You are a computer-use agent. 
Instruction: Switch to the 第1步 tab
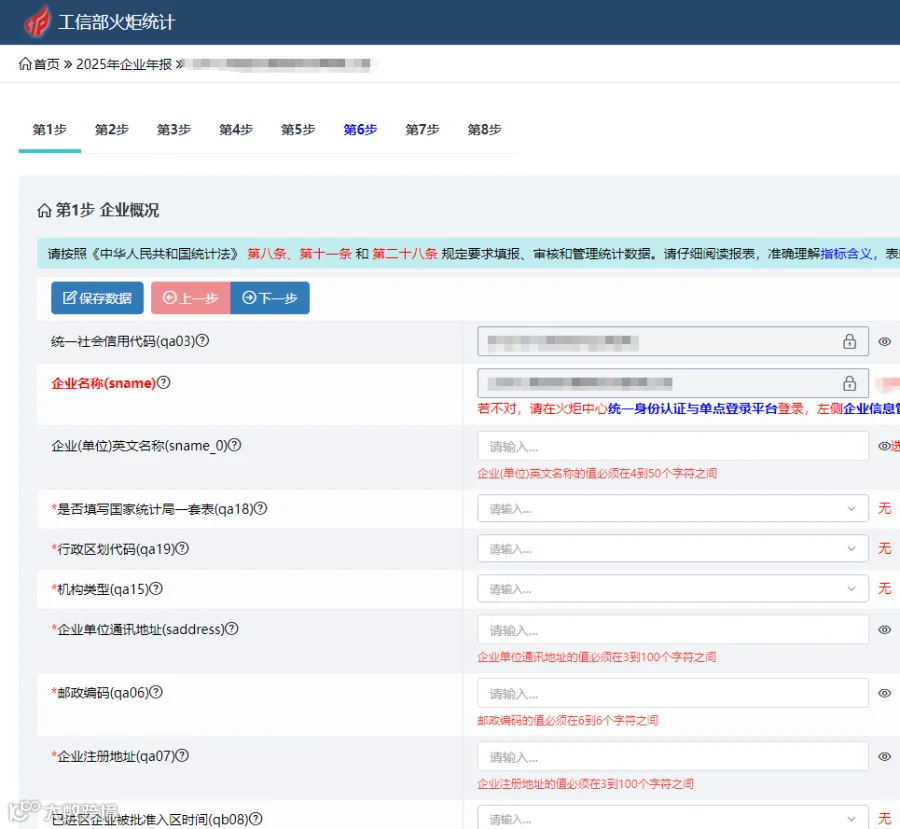[49, 130]
